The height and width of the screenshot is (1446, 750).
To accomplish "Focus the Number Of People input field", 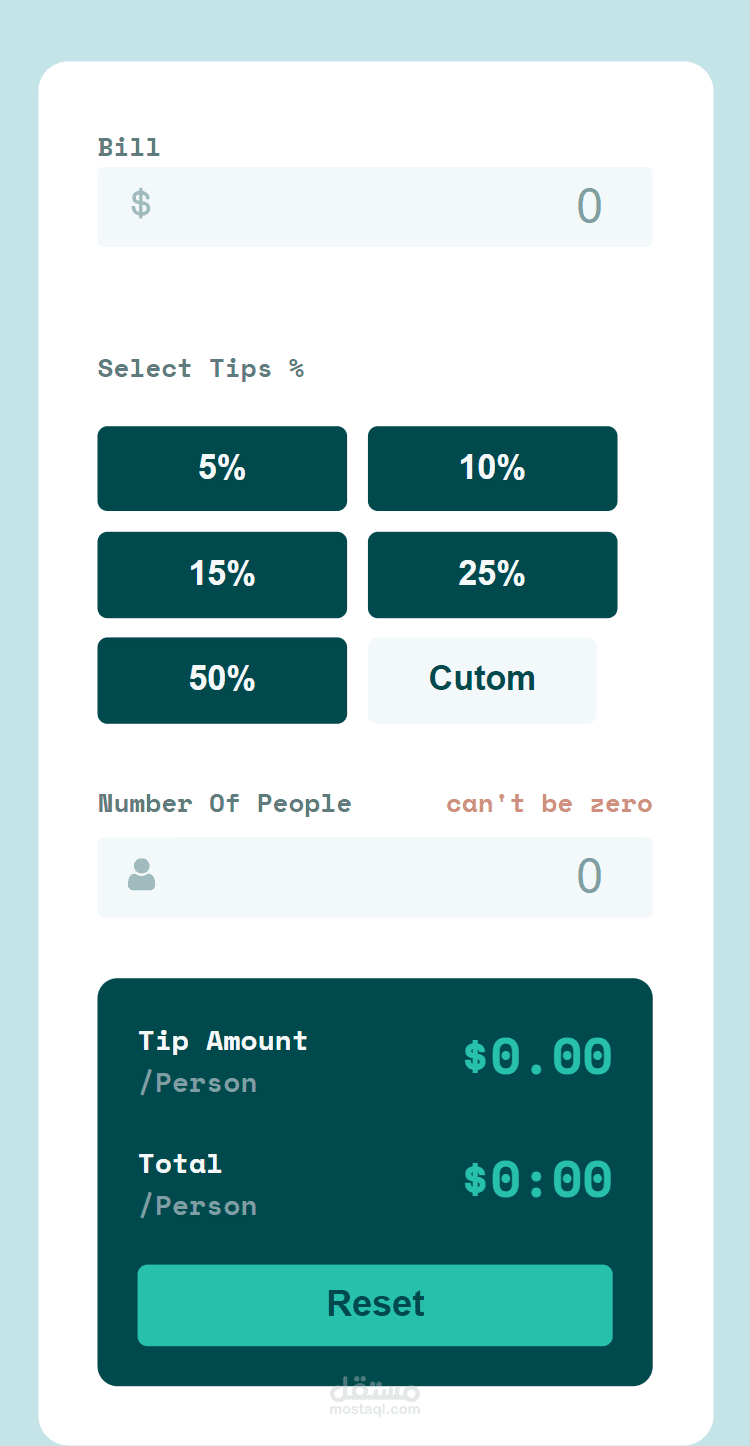I will pyautogui.click(x=400, y=877).
